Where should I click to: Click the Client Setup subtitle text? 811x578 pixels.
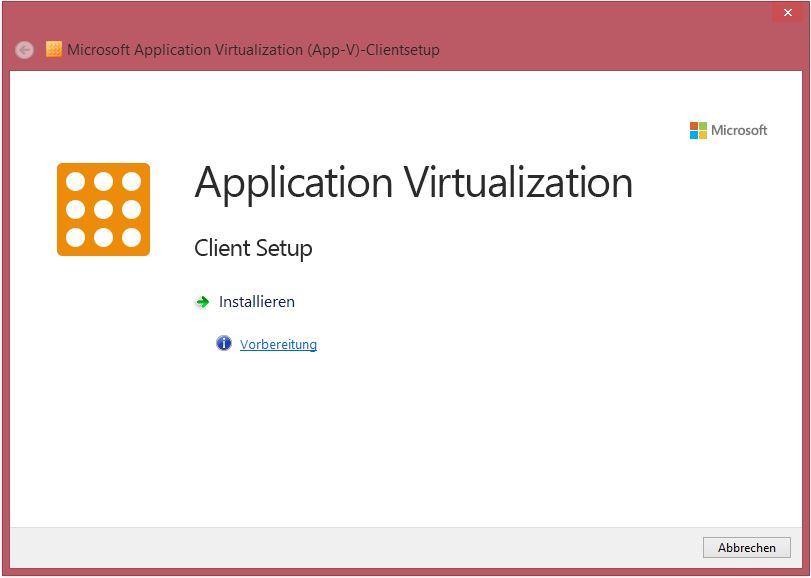(x=252, y=248)
